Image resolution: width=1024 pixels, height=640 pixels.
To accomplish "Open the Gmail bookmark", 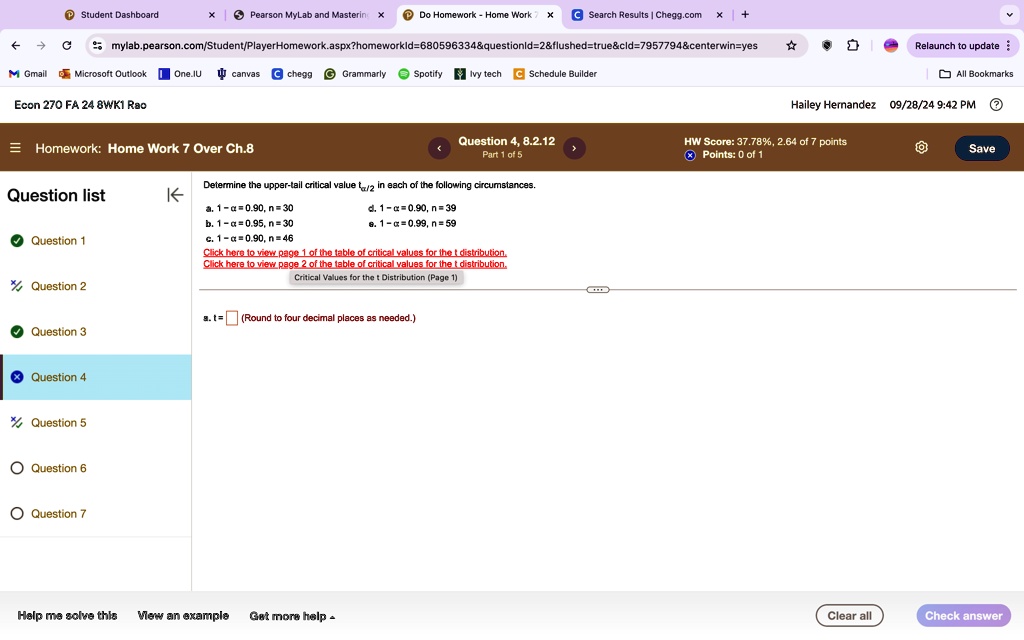I will tap(27, 74).
